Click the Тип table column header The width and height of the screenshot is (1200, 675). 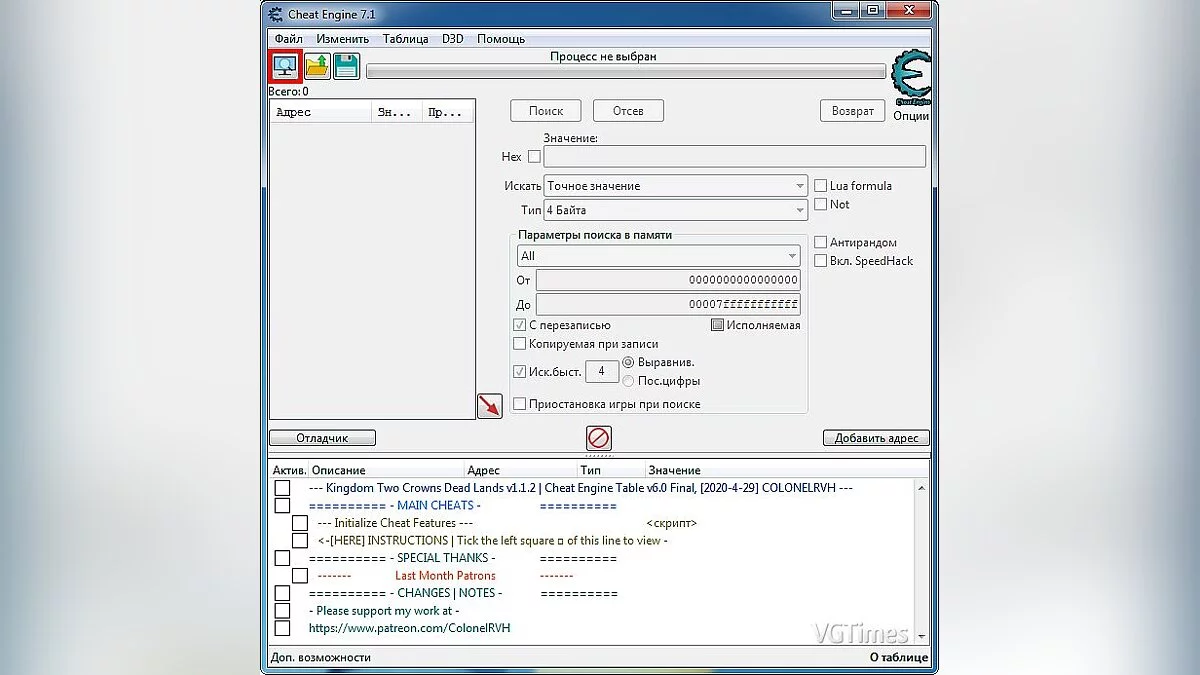[611, 470]
